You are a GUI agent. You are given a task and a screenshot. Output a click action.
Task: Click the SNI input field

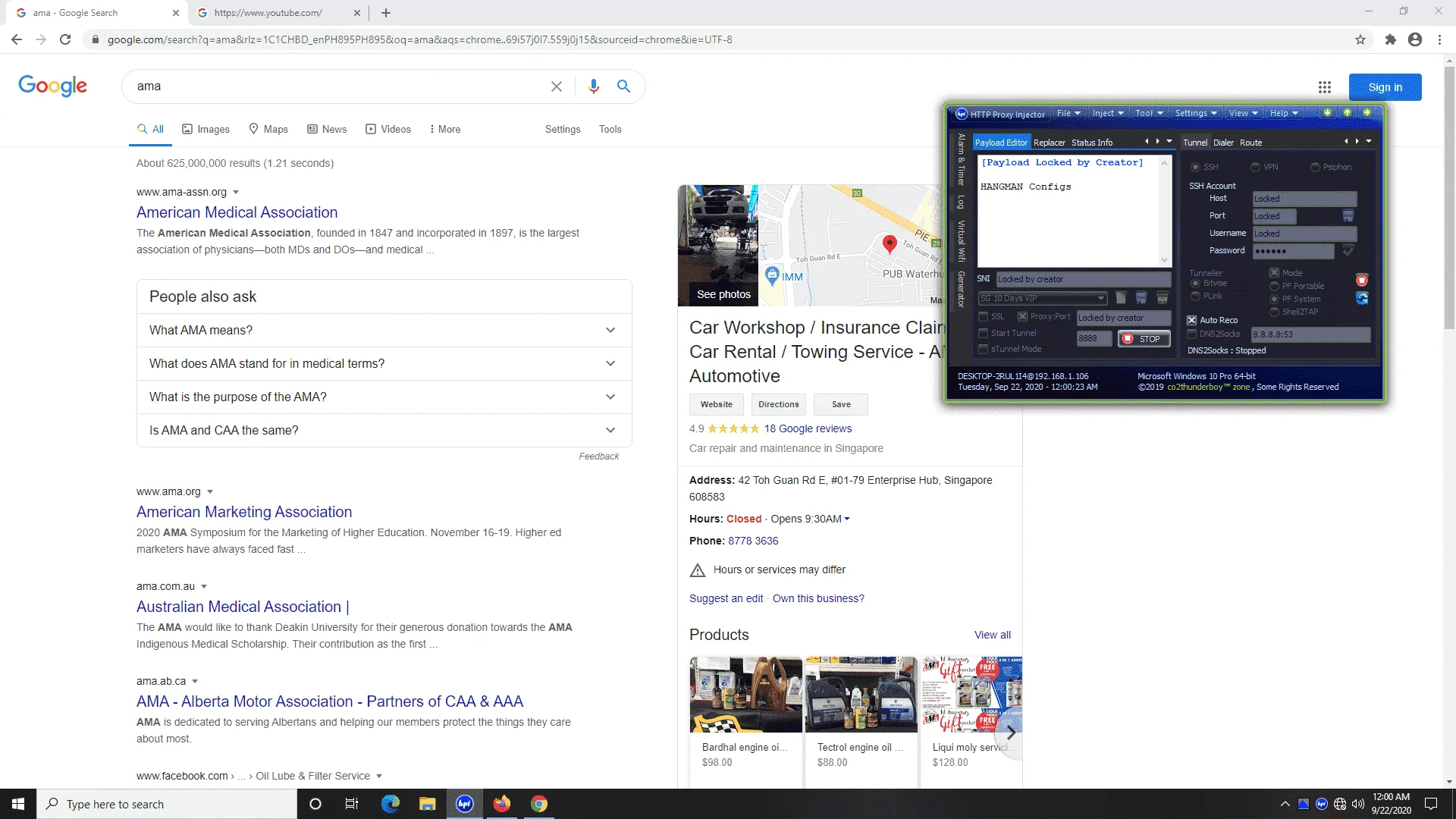tap(1083, 279)
